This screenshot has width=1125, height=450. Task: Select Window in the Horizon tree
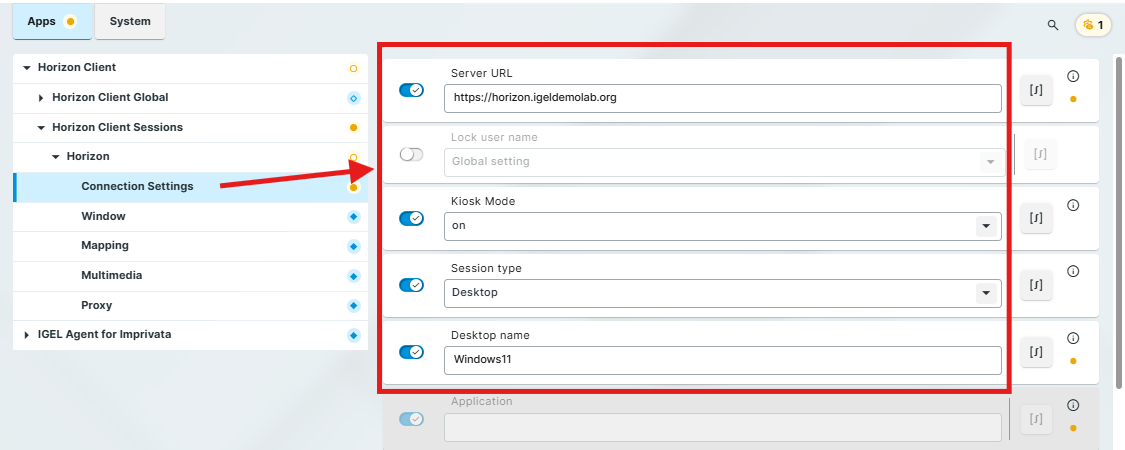(x=103, y=216)
